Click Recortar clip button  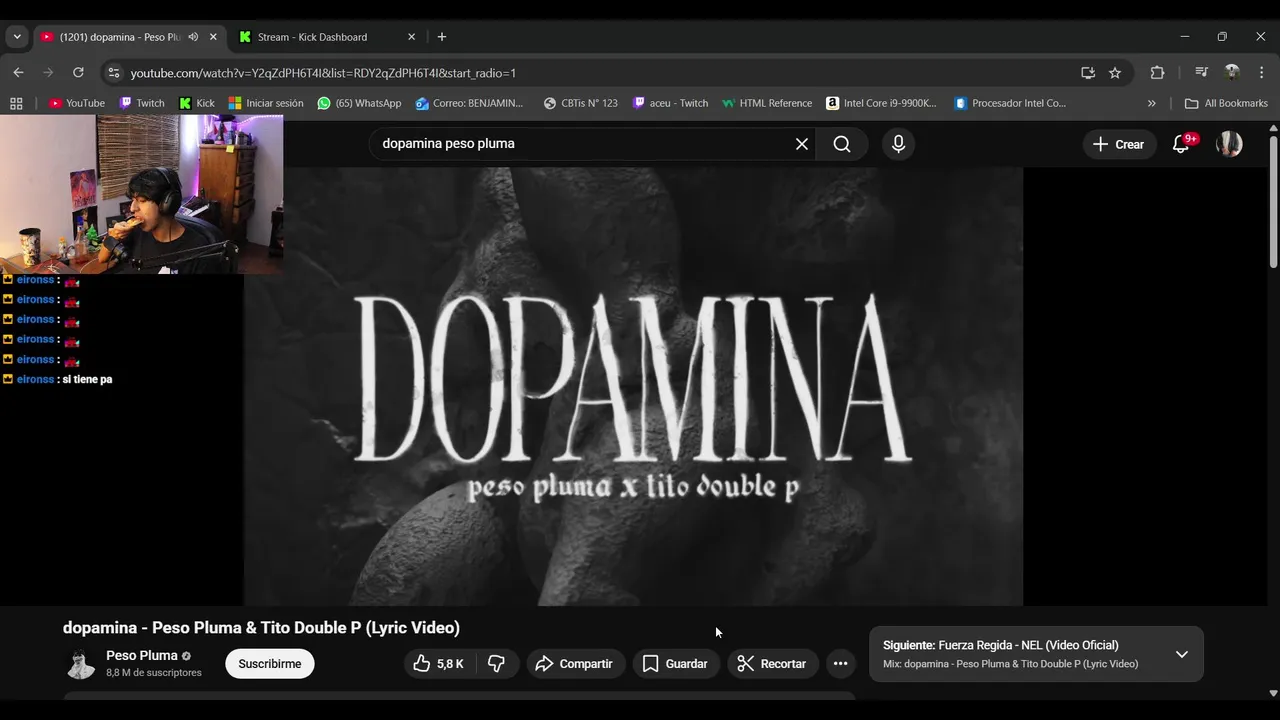click(771, 664)
